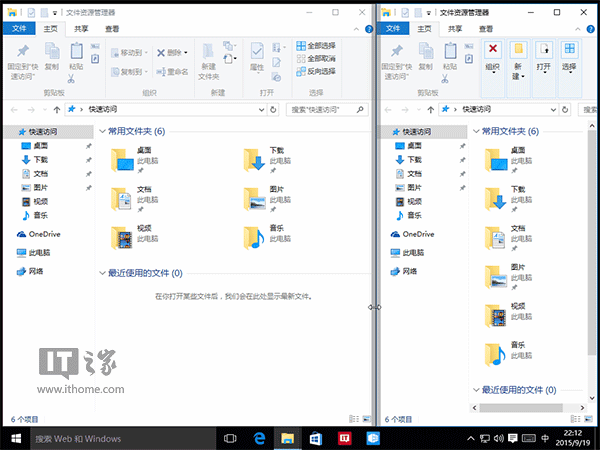Collapse 常用文件夹 section in left window

point(102,131)
